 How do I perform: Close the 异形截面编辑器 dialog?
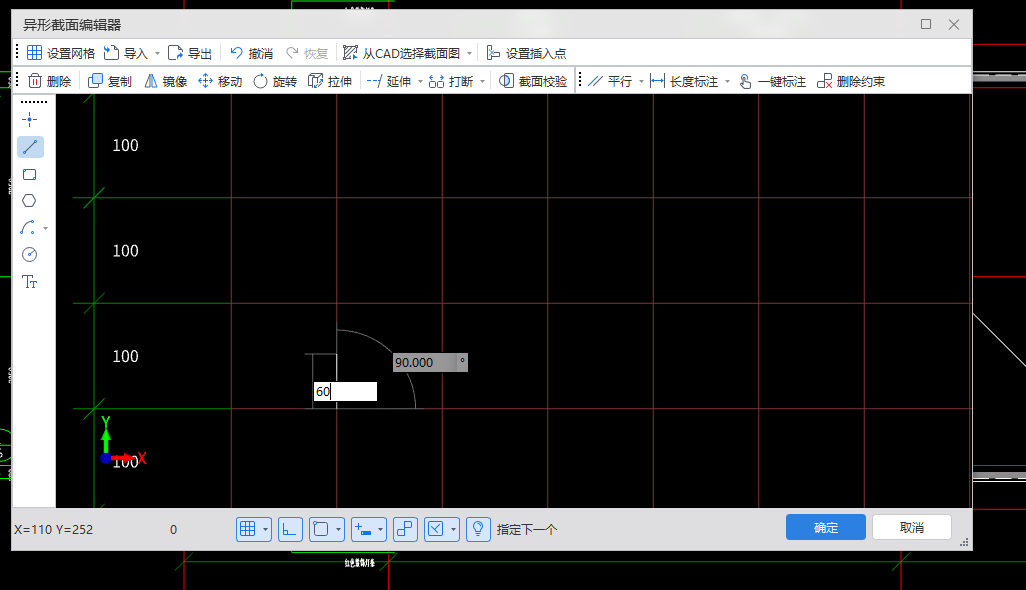[x=954, y=24]
